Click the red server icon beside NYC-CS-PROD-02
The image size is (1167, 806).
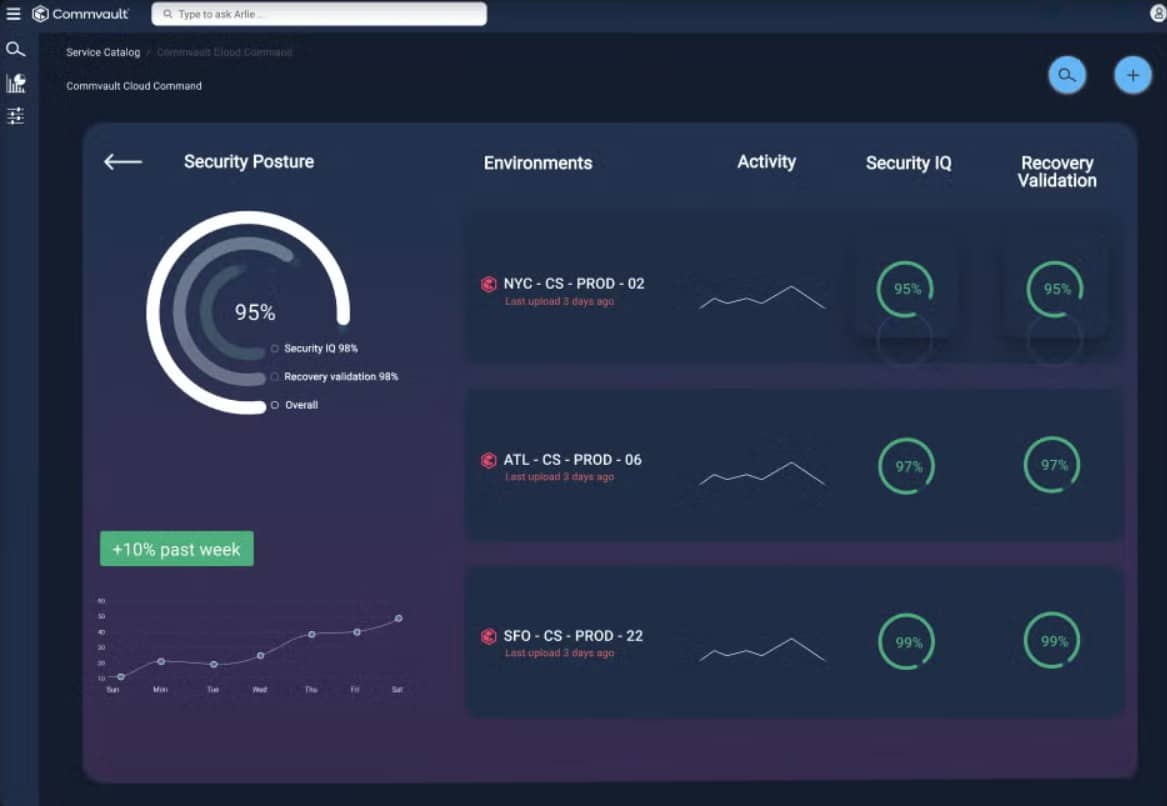[488, 284]
